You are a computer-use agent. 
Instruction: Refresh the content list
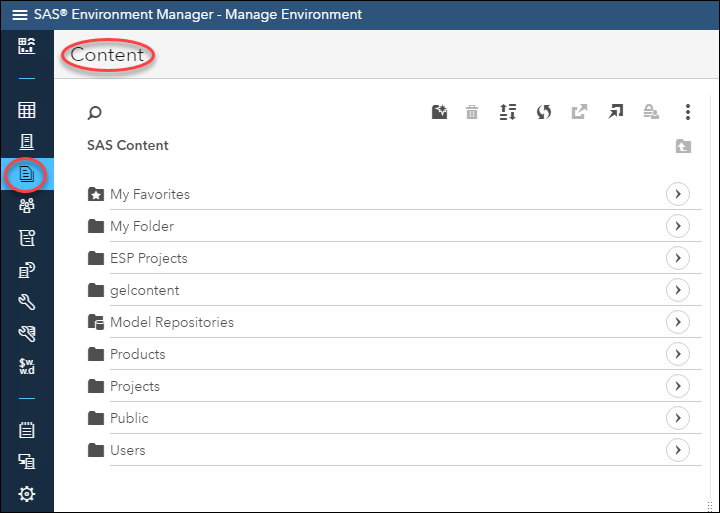point(544,112)
